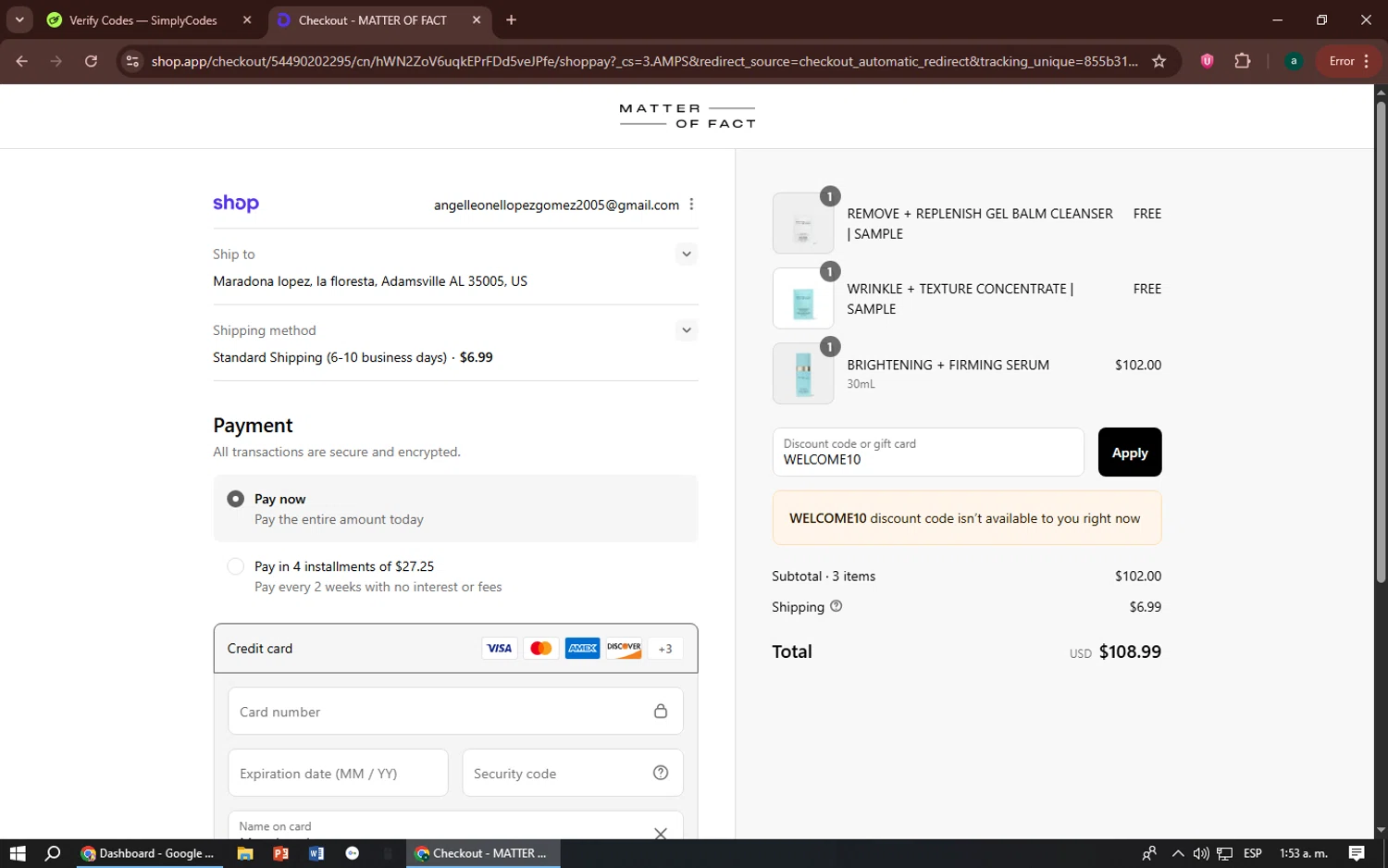Switch to Verify Codes — SimplyCodes tab

(x=143, y=20)
